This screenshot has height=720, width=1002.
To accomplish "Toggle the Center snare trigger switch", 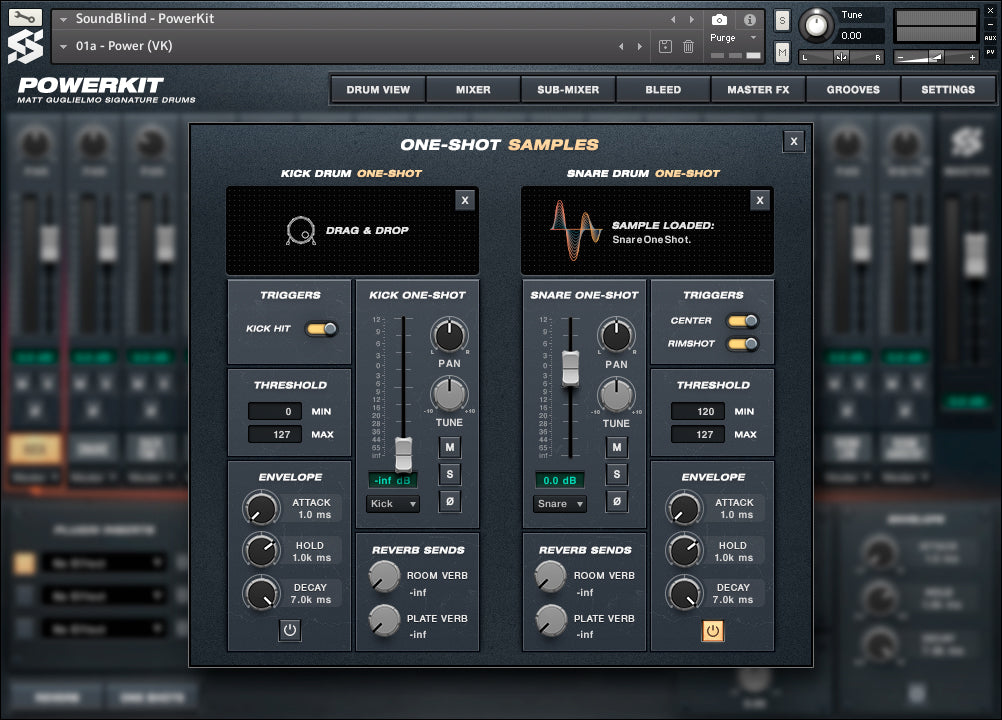I will point(743,321).
